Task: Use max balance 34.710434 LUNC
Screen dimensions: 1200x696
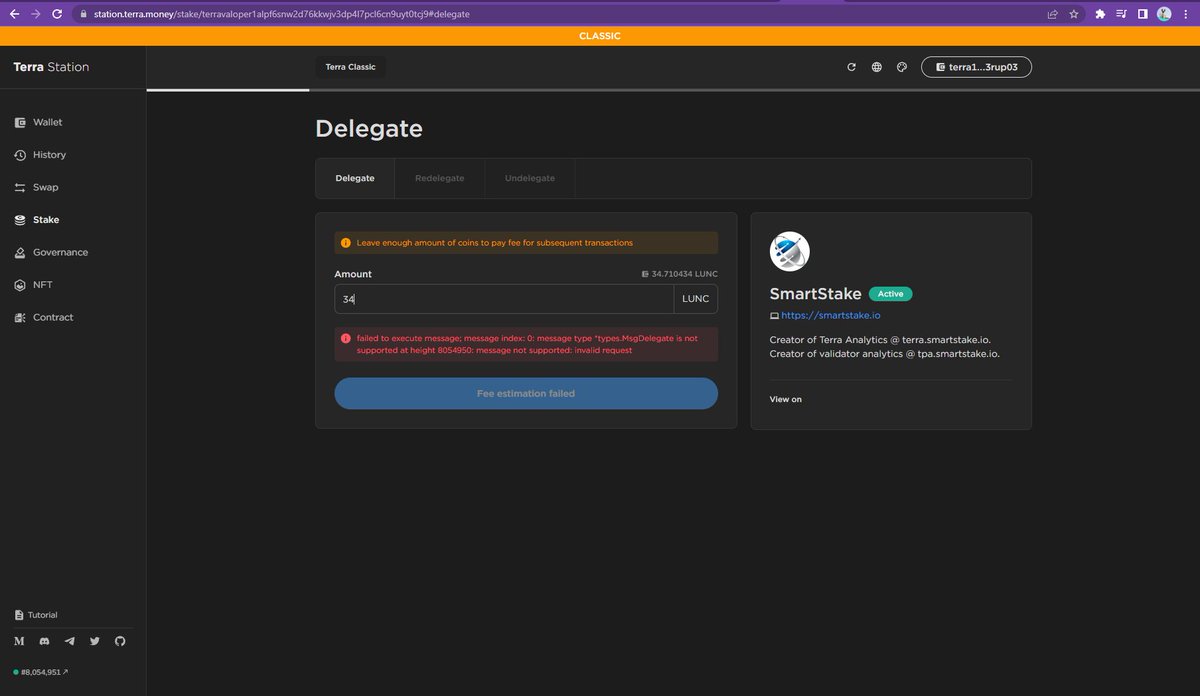Action: [x=679, y=274]
